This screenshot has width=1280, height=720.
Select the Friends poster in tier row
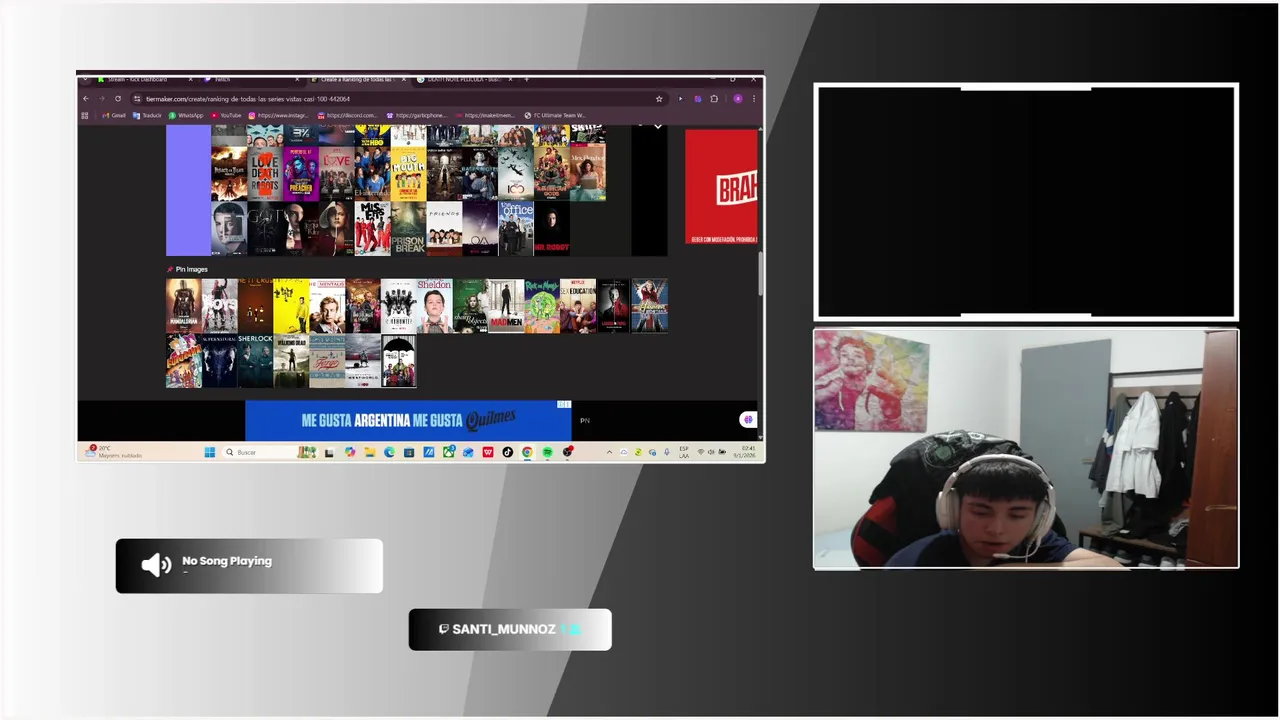(x=444, y=228)
